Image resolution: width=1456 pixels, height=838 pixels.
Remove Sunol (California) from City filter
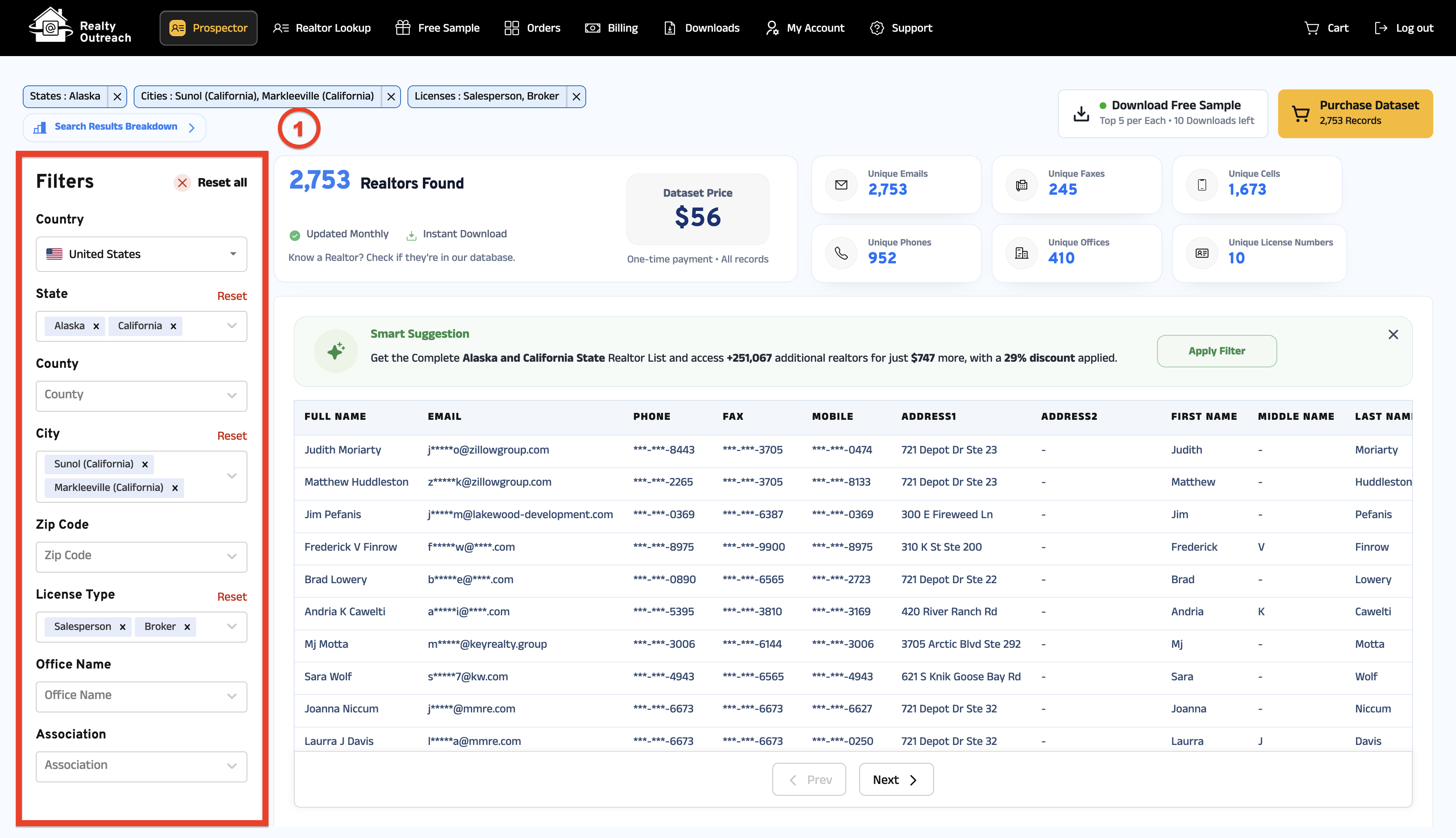[145, 465]
